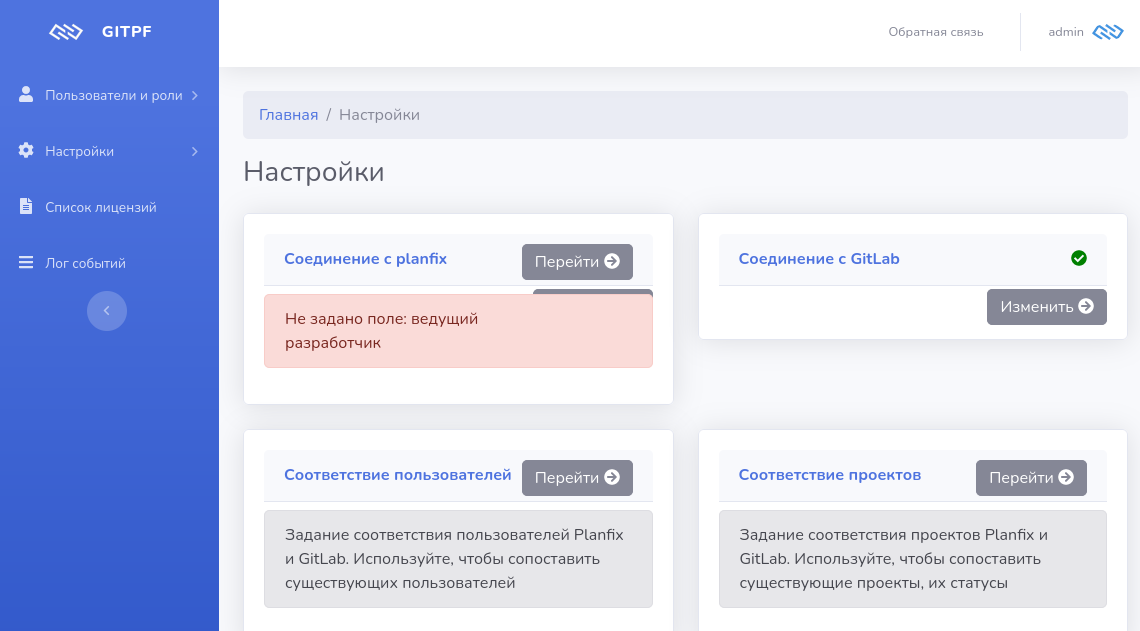Click the Настройки breadcrumb text
The height and width of the screenshot is (631, 1140).
(380, 115)
